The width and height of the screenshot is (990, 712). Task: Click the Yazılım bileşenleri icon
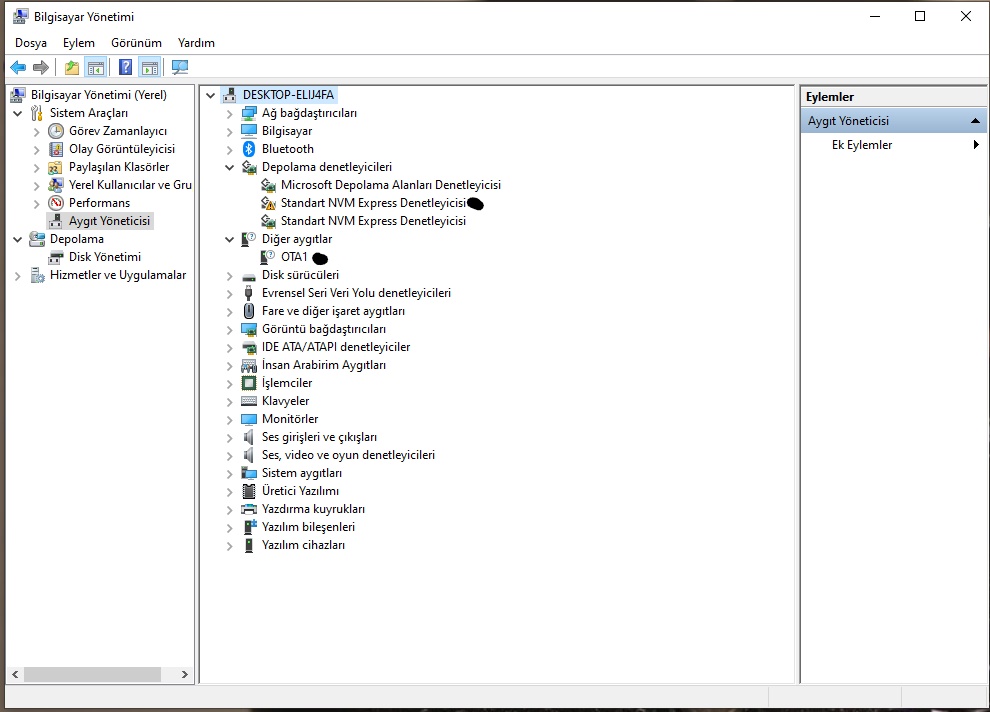pos(249,527)
